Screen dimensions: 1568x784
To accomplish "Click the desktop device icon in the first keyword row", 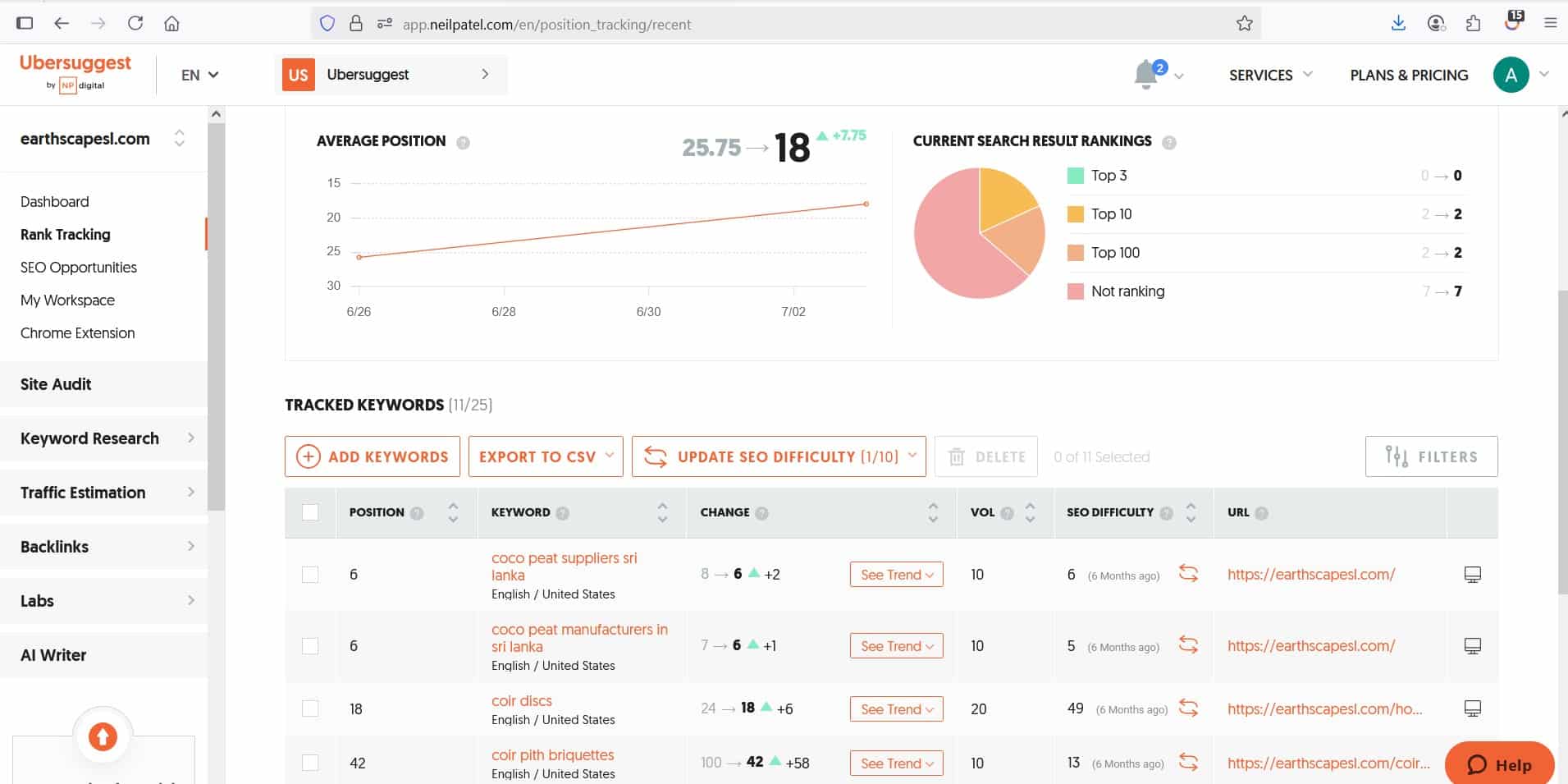I will tap(1472, 575).
